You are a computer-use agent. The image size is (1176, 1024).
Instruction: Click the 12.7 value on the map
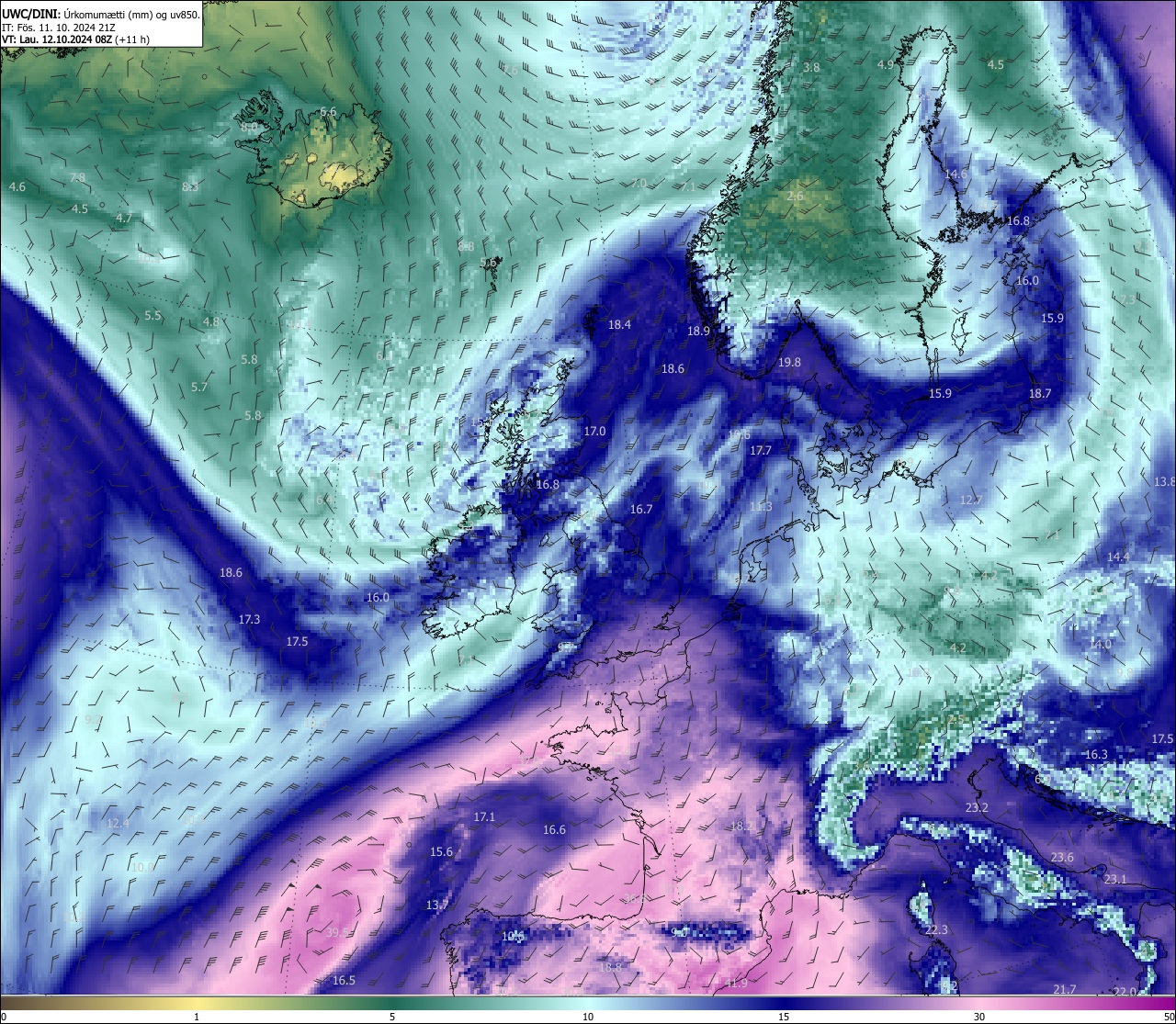coord(971,501)
